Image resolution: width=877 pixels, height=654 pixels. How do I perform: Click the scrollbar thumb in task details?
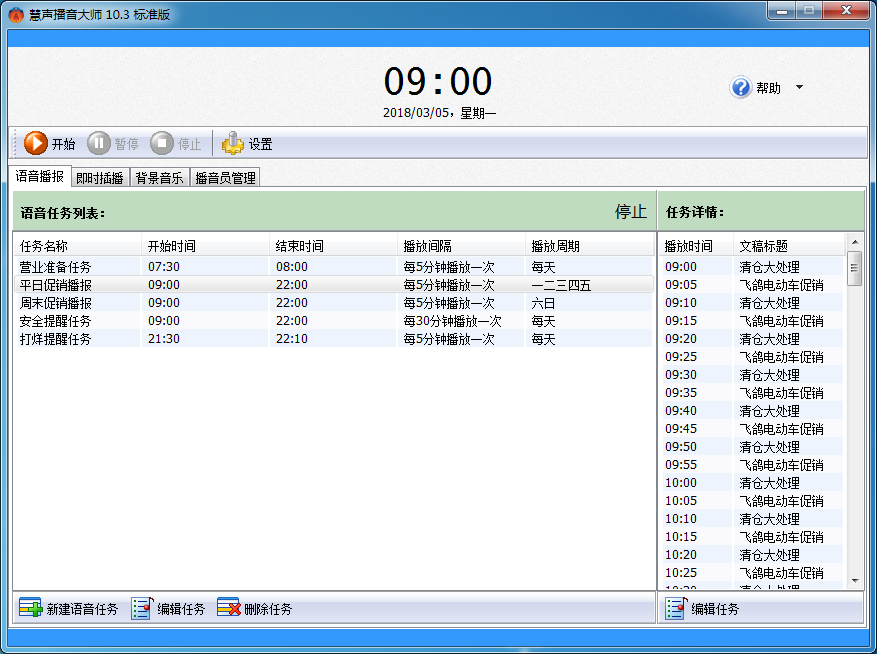point(854,268)
